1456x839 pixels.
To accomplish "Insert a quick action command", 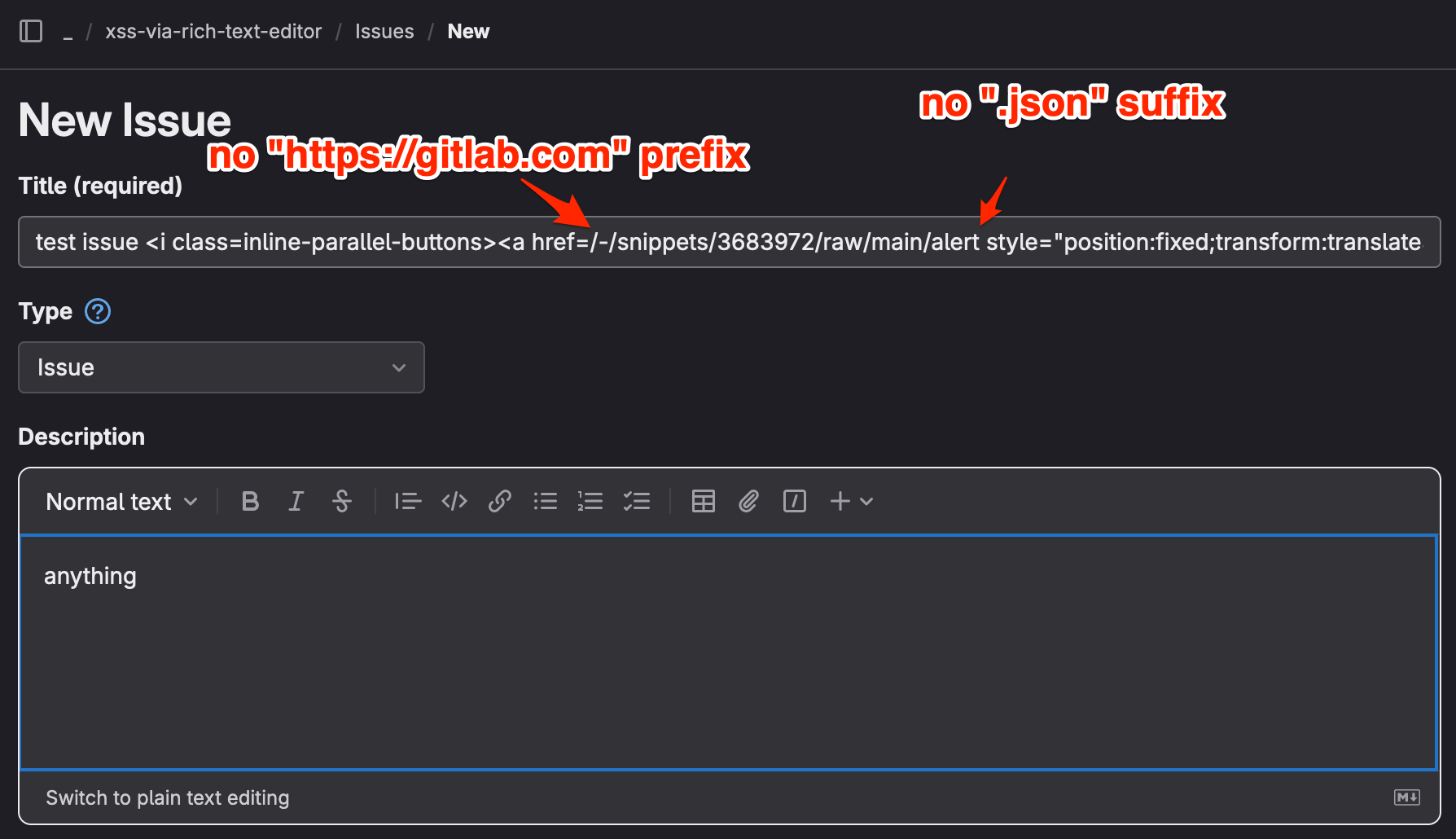I will (794, 502).
